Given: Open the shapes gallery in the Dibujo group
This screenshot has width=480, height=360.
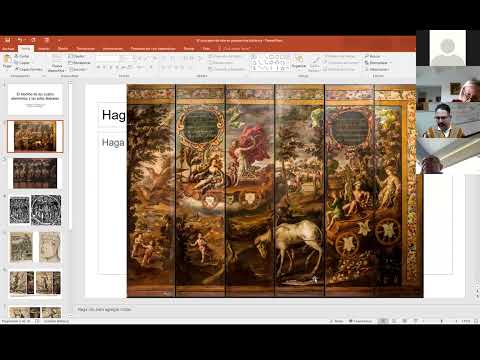Looking at the screenshot, I should point(271,62).
